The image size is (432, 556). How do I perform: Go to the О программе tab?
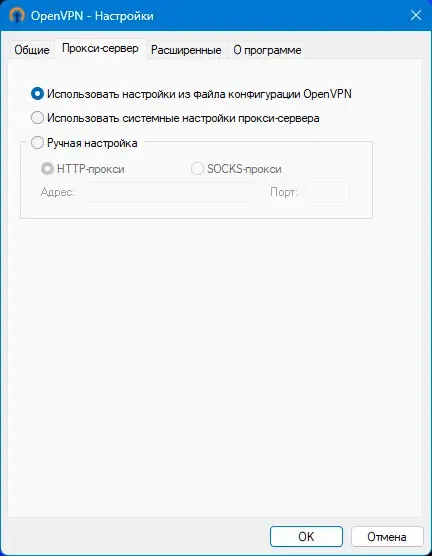[x=267, y=50]
